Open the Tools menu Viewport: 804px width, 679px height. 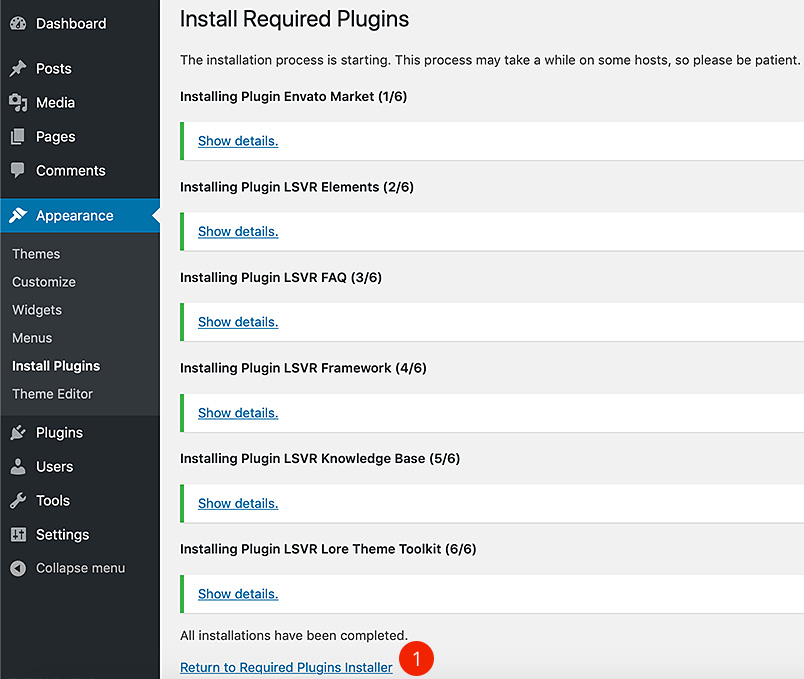click(x=80, y=500)
